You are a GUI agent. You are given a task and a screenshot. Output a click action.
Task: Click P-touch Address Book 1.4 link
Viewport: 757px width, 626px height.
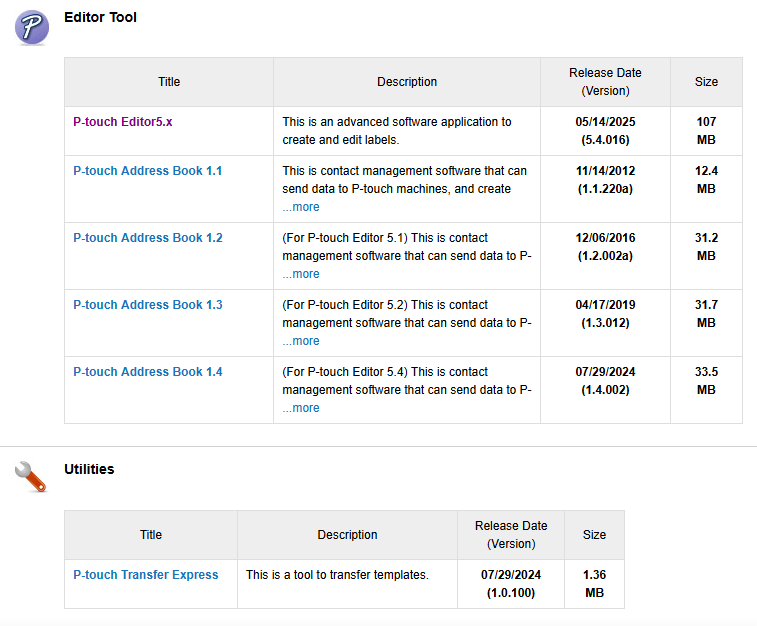click(x=147, y=372)
